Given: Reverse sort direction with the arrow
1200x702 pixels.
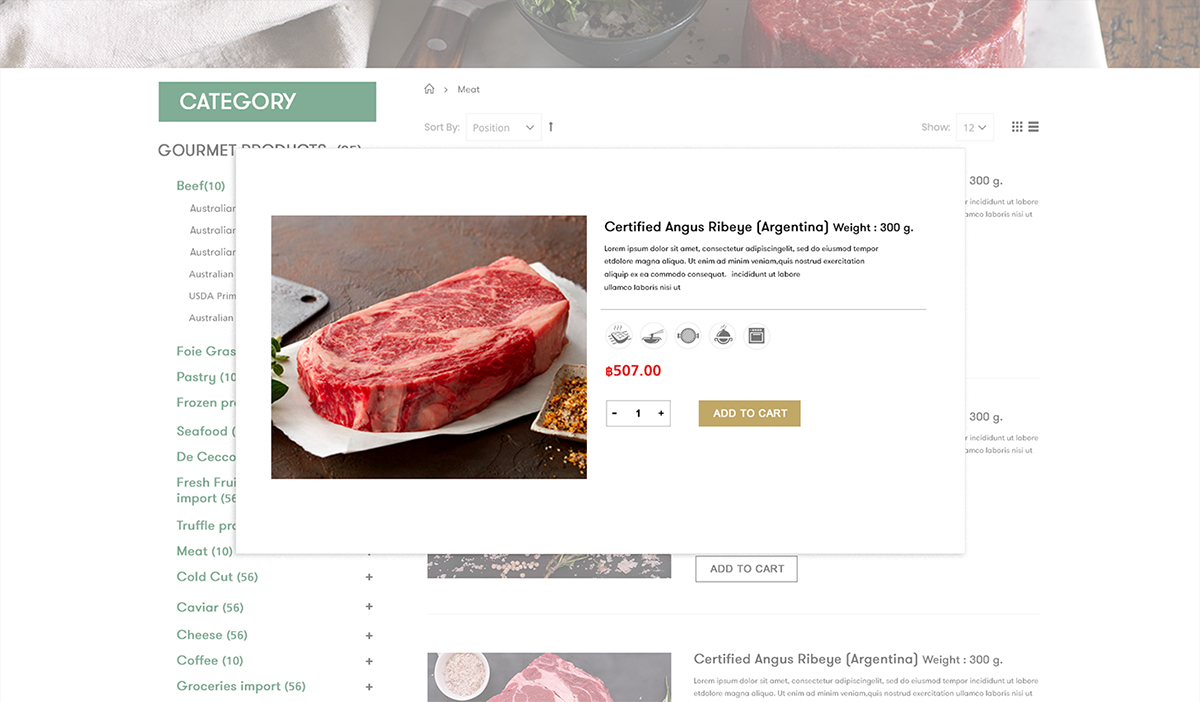Looking at the screenshot, I should [550, 127].
